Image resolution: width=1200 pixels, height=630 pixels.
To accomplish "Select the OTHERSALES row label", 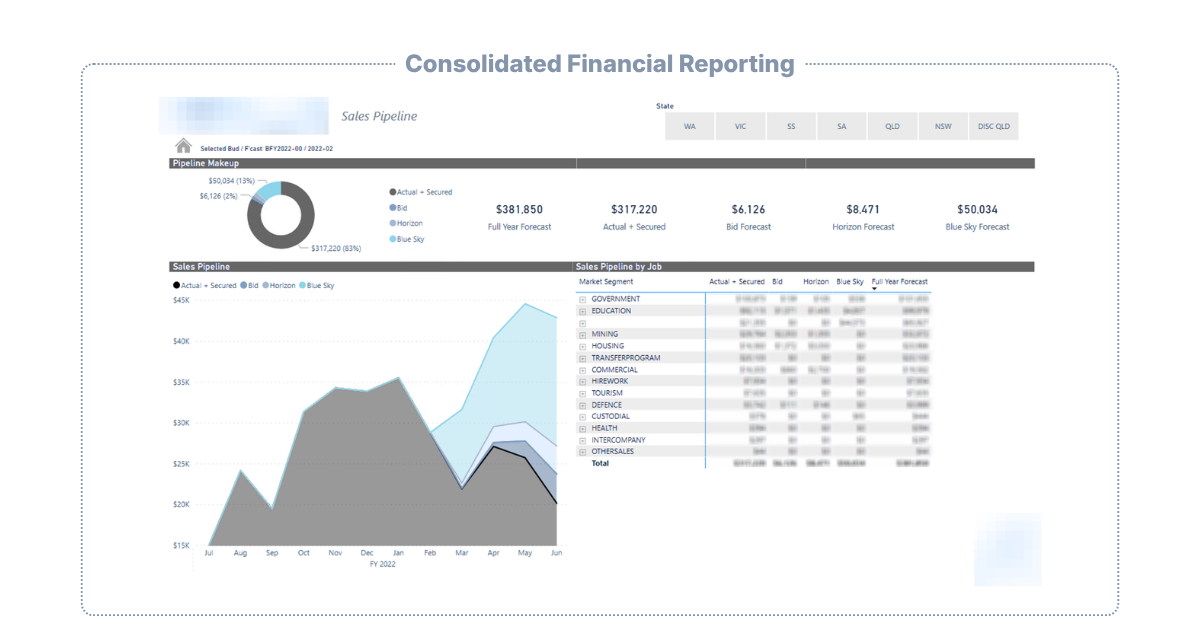I will (612, 451).
